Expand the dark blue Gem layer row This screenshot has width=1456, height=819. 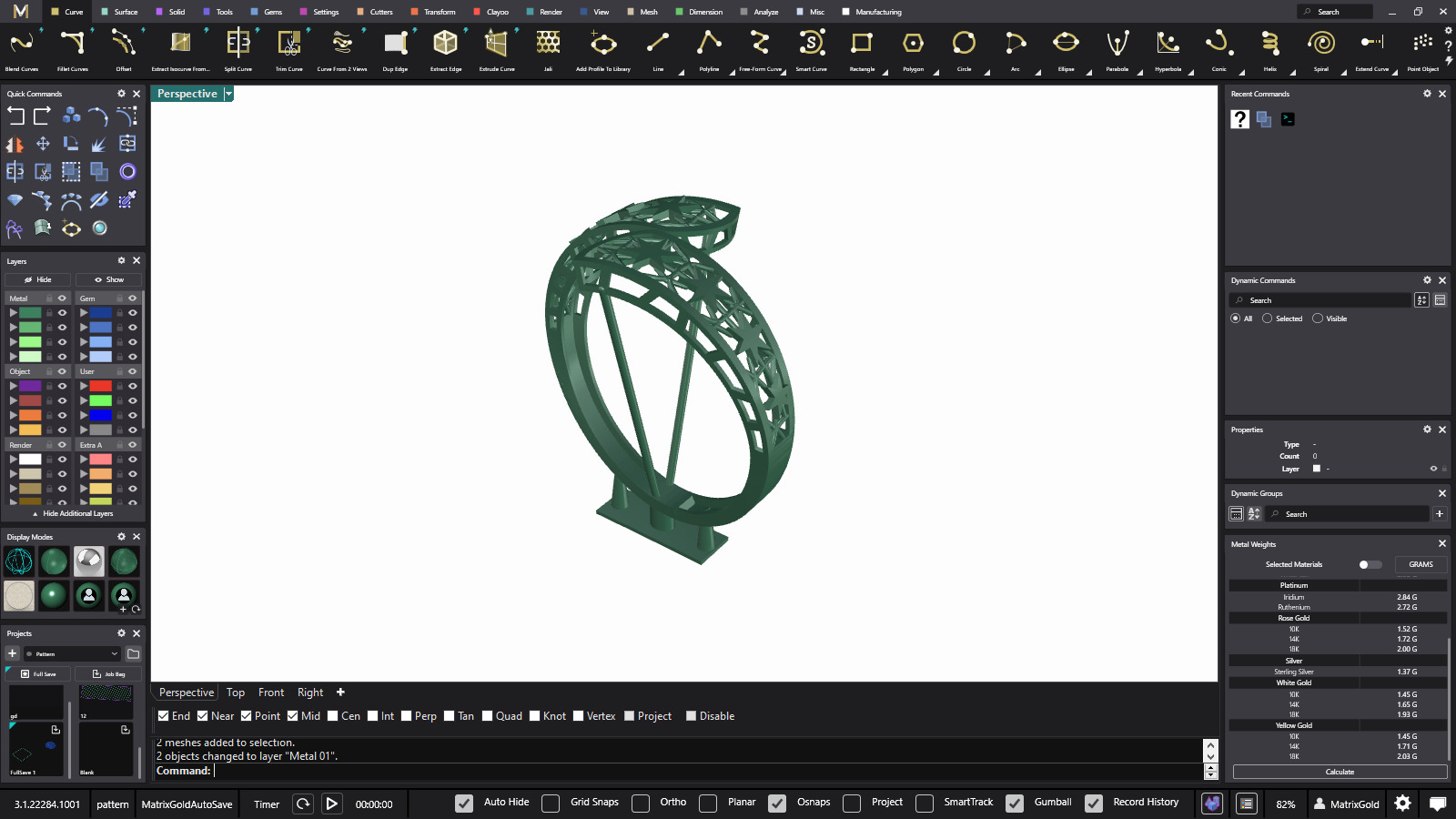[x=83, y=313]
